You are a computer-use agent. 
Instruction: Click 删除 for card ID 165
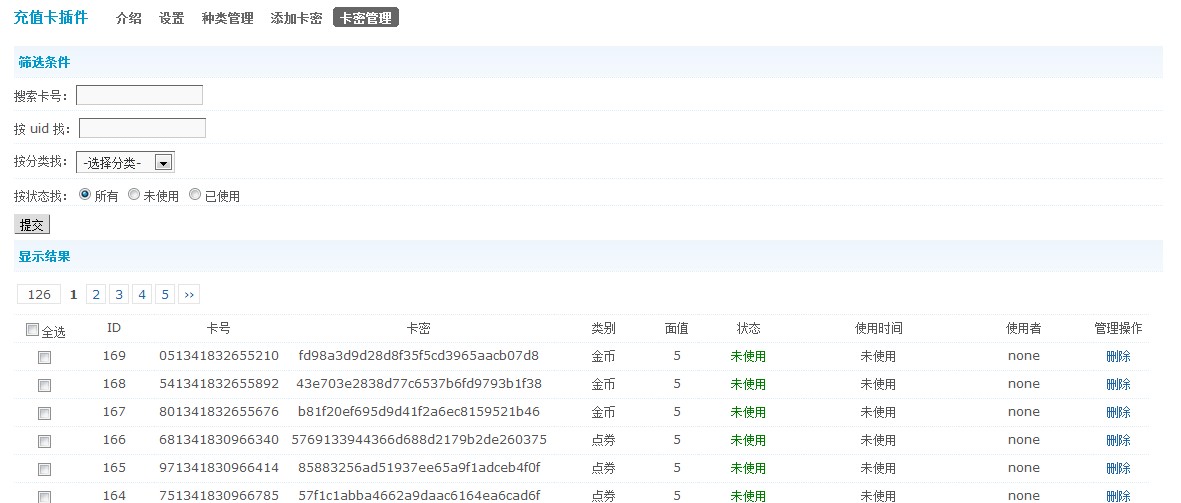pyautogui.click(x=1118, y=468)
